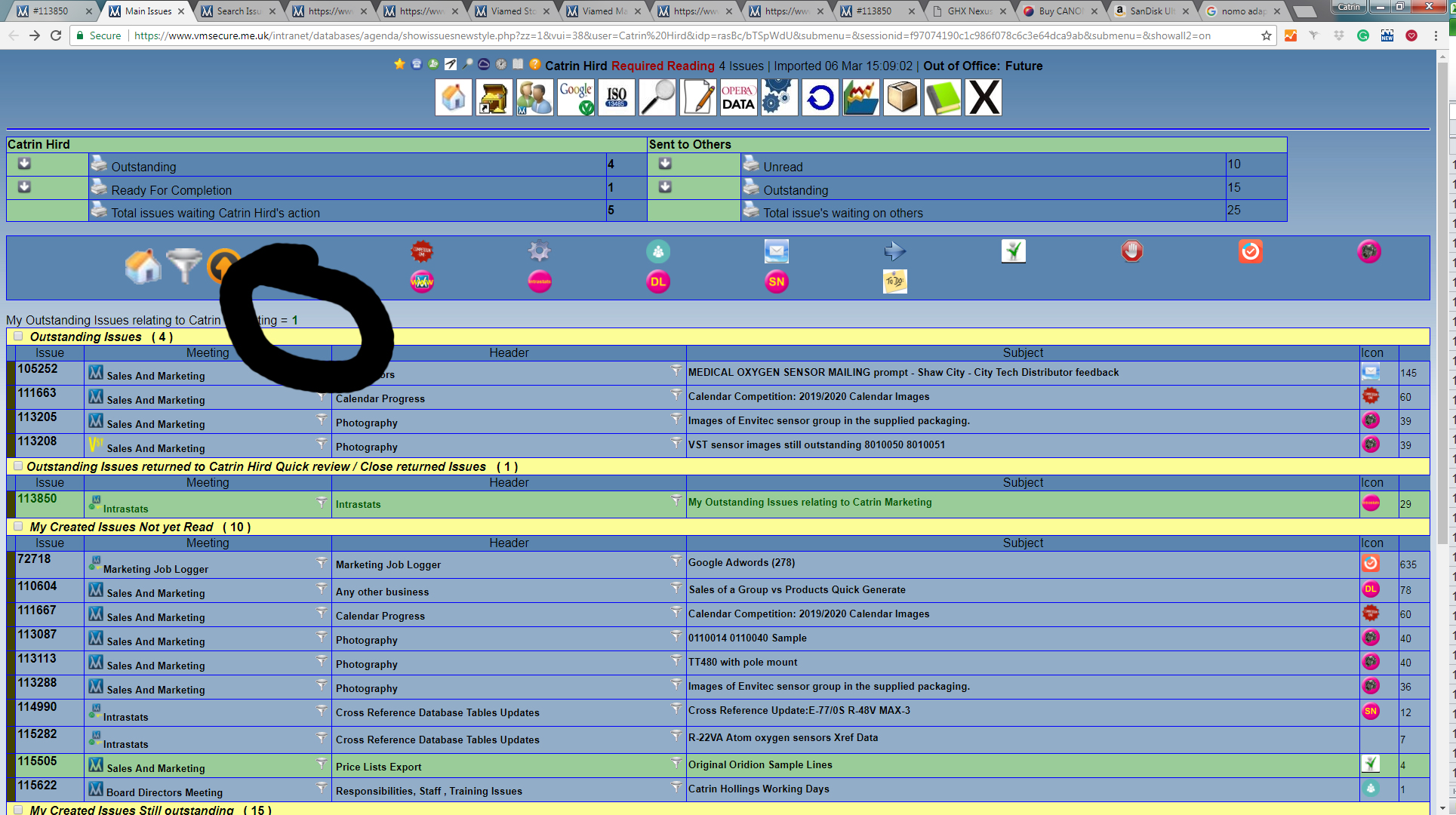Image resolution: width=1456 pixels, height=815 pixels.
Task: Open issue number 111663 link
Action: pyautogui.click(x=37, y=392)
